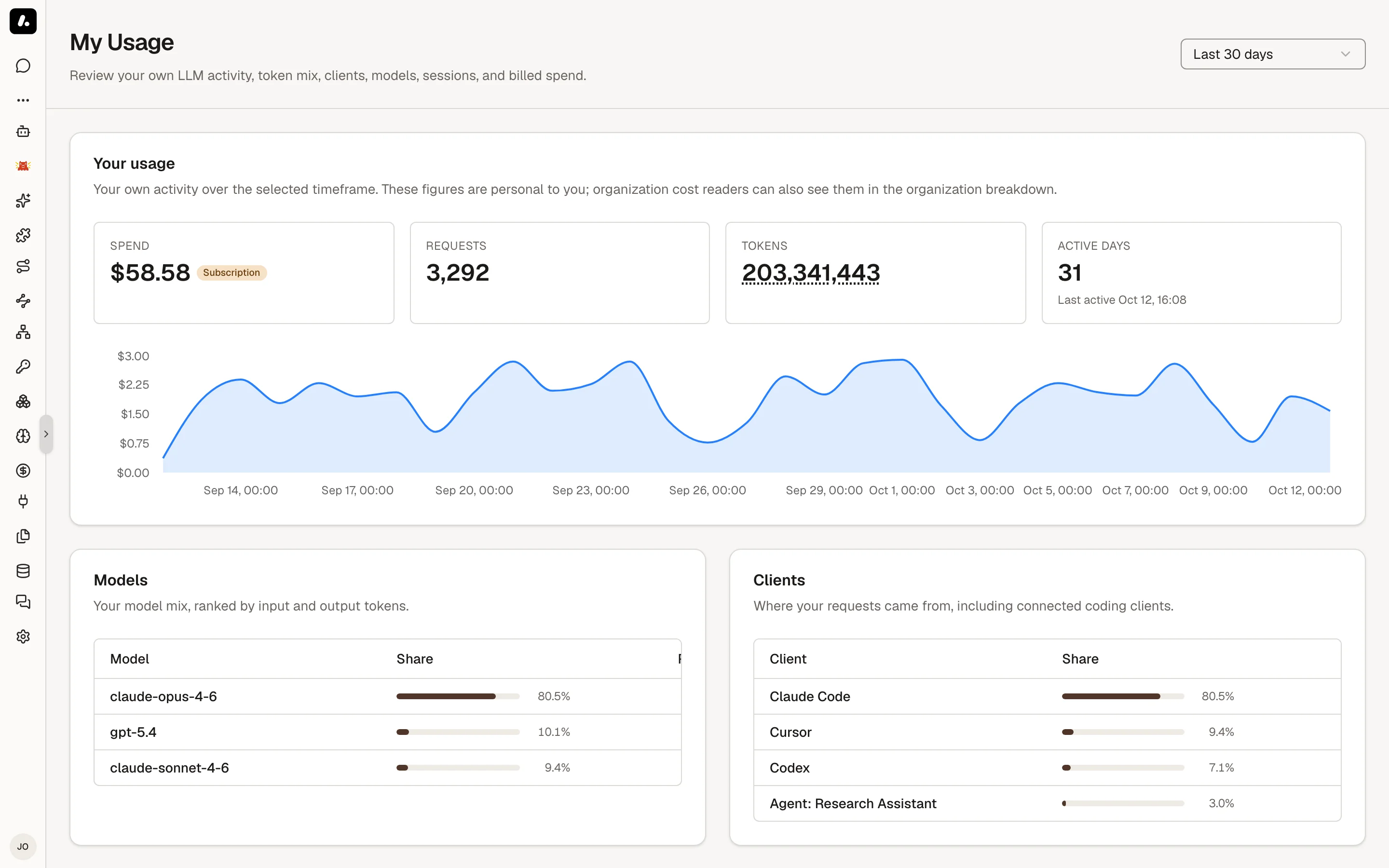Click the three-dots more icon in sidebar
1389x868 pixels.
23,100
